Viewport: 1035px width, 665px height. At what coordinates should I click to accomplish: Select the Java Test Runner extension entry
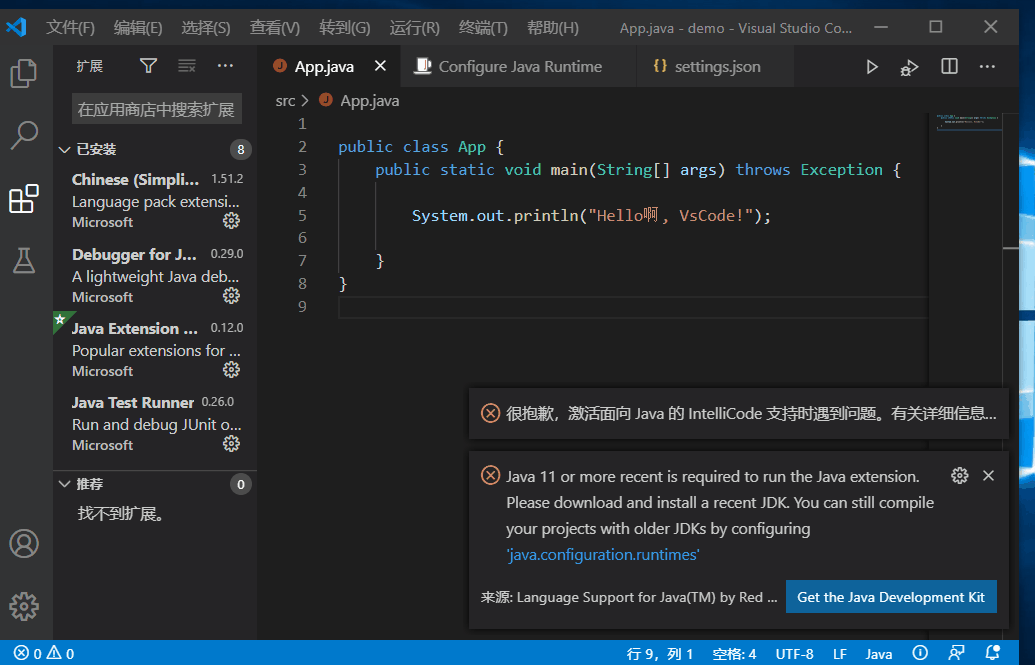(155, 423)
